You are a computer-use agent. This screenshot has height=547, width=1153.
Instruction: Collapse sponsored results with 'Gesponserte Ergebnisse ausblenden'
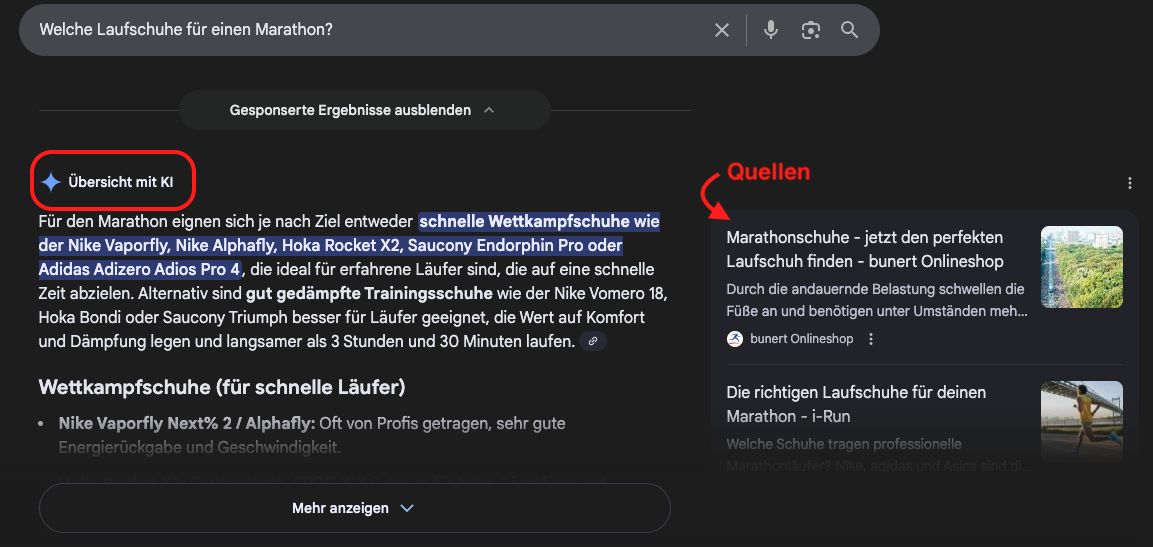click(364, 110)
